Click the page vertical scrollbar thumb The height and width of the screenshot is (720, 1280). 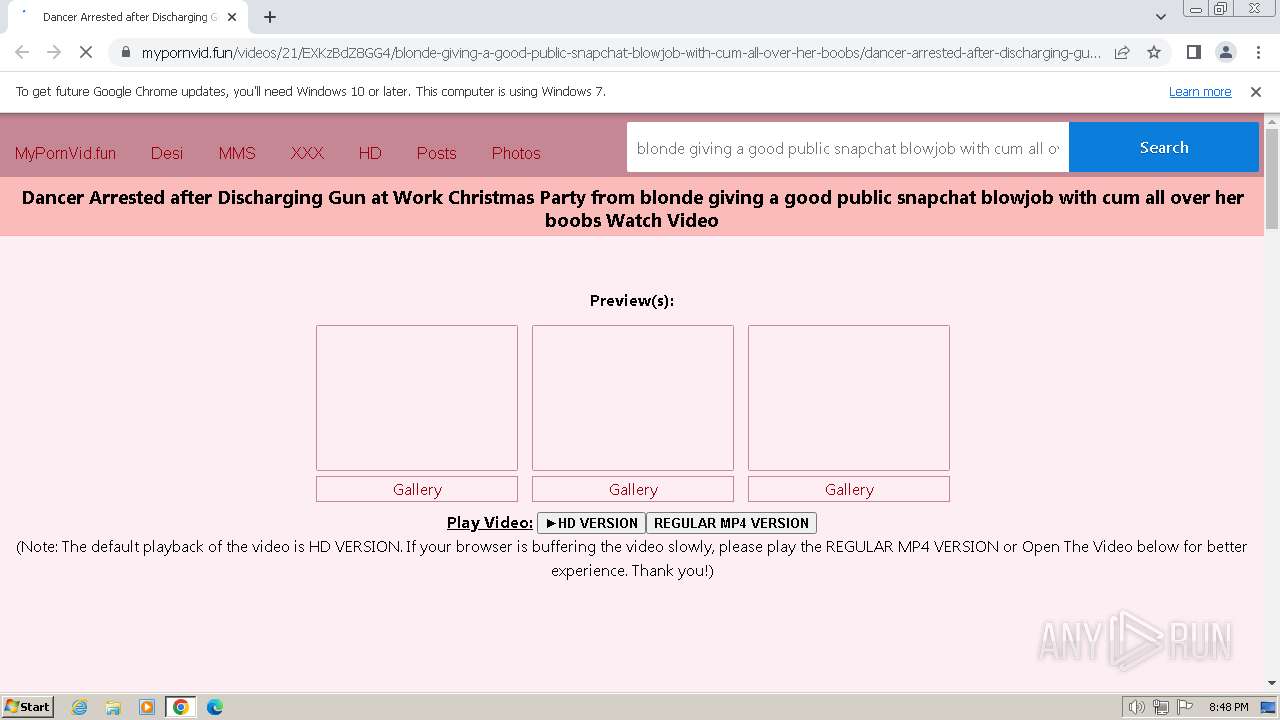[1272, 180]
